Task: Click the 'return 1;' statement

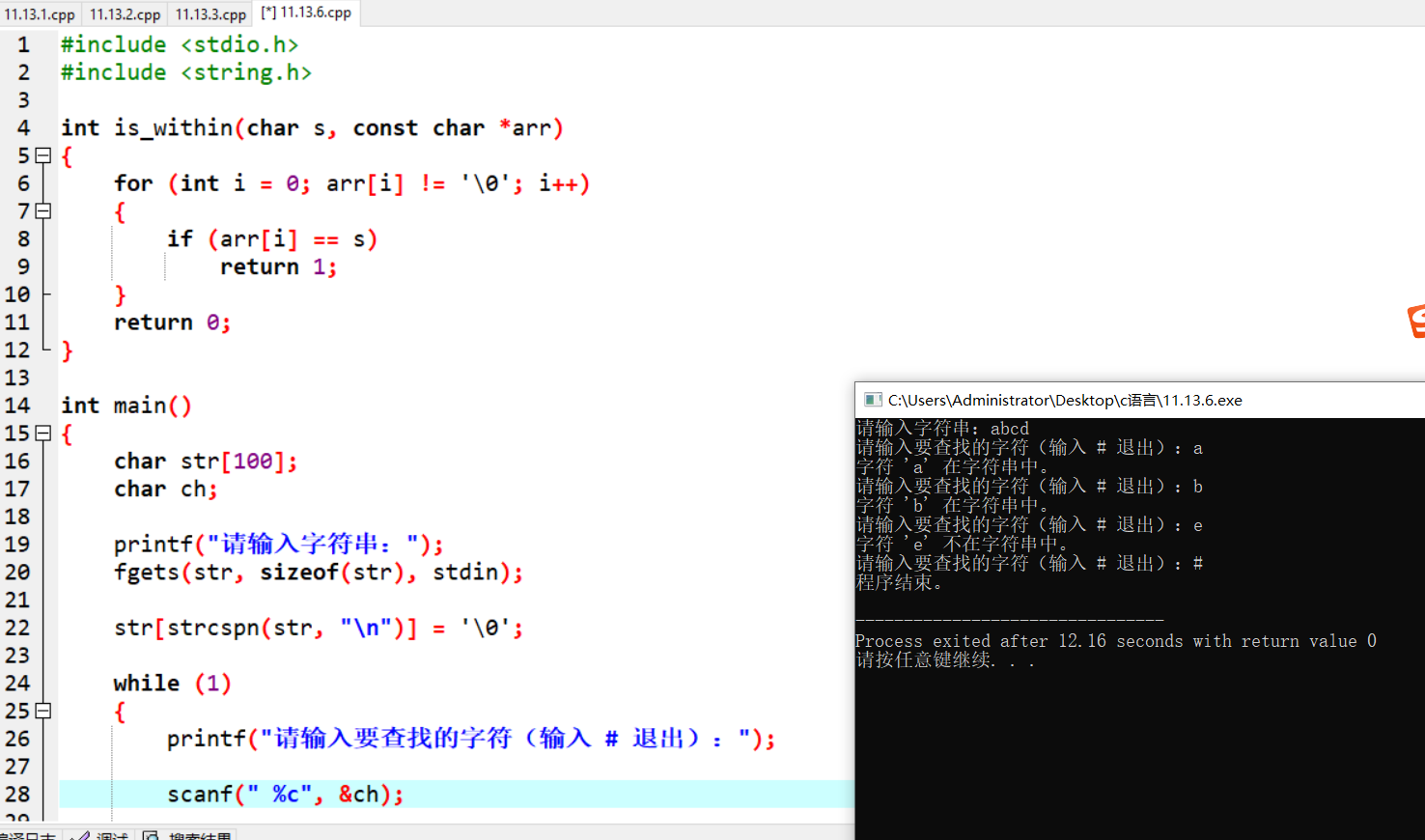Action: pos(278,266)
